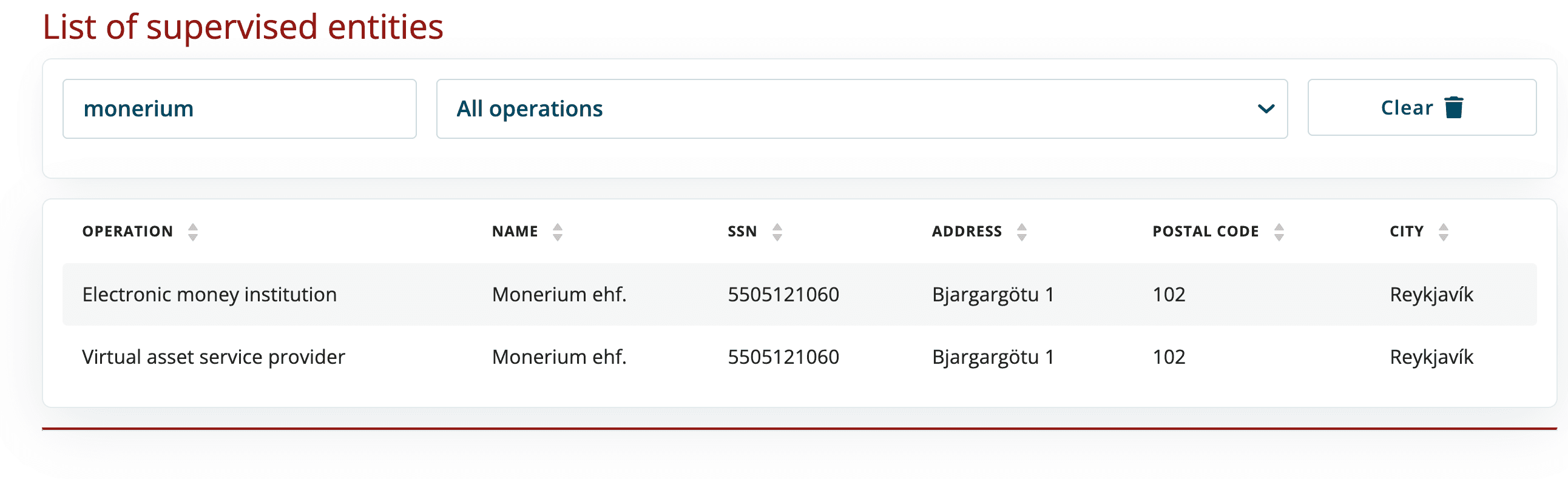1568x479 pixels.
Task: Sort table by Address column arrows
Action: coord(1021,232)
